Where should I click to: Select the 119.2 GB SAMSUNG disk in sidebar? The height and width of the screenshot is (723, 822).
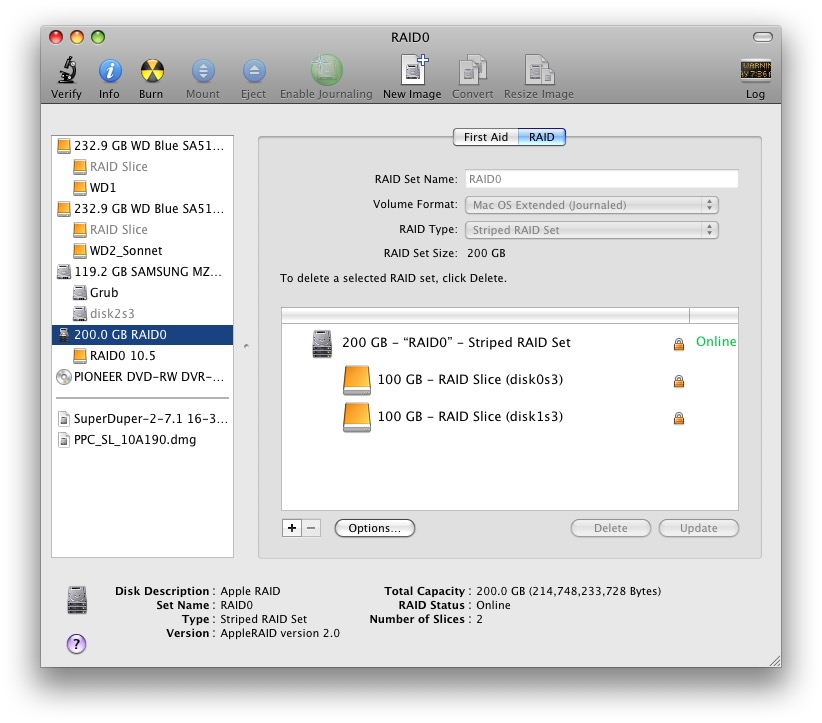click(x=147, y=271)
